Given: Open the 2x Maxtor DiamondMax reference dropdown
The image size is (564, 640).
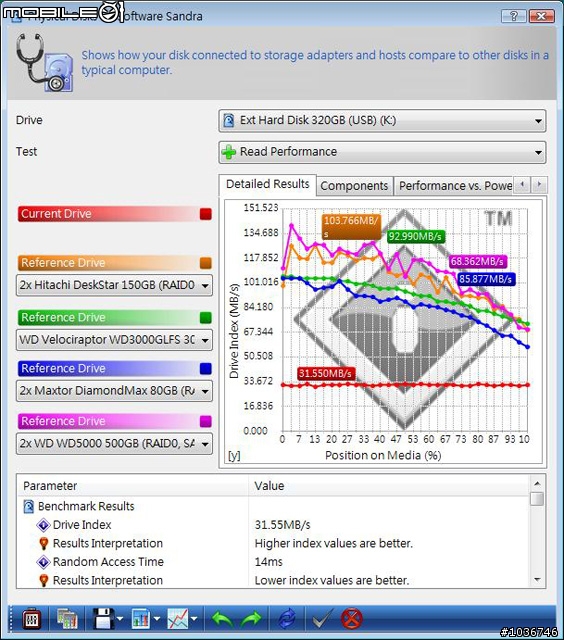Looking at the screenshot, I should click(114, 391).
